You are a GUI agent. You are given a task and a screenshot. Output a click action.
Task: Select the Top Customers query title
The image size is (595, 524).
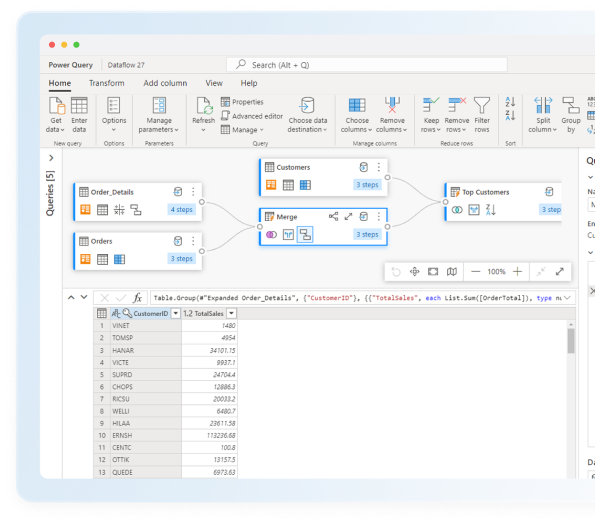485,192
